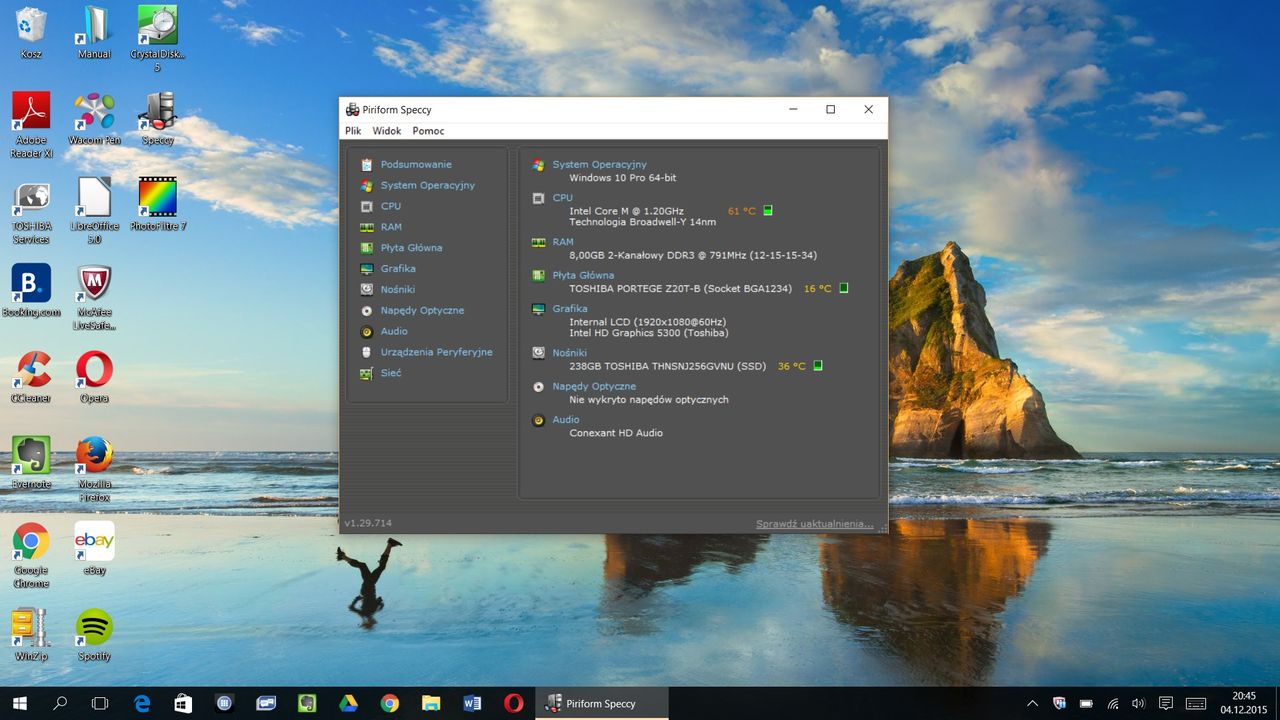Click the motherboard temperature 16 °C

point(817,289)
